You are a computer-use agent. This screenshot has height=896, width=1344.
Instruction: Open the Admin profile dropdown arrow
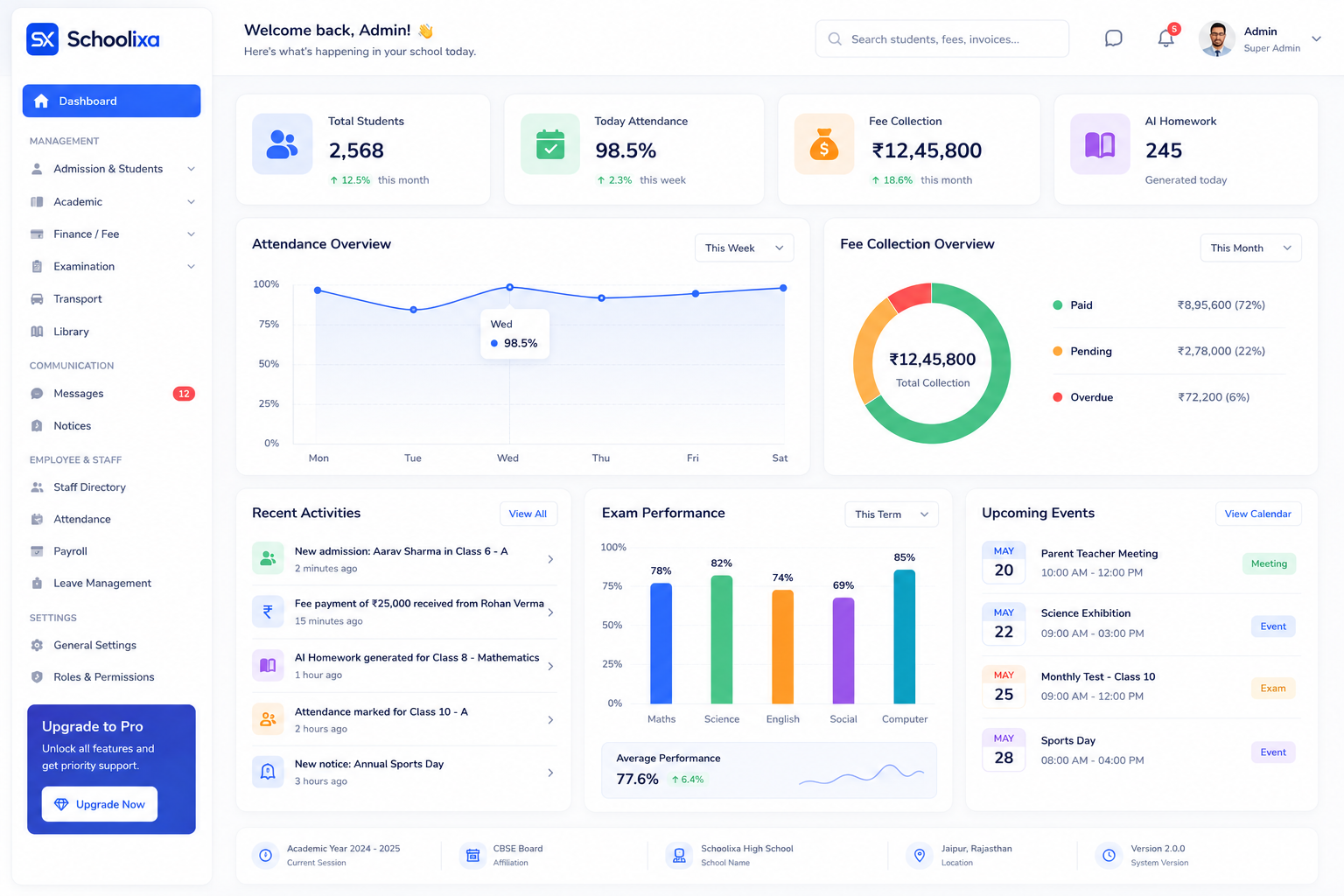coord(1316,38)
